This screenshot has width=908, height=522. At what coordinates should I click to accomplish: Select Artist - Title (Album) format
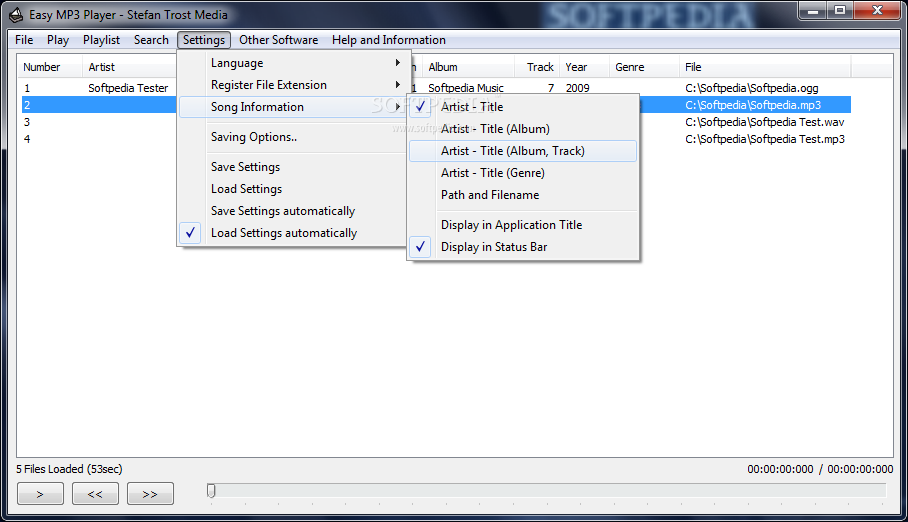click(523, 129)
